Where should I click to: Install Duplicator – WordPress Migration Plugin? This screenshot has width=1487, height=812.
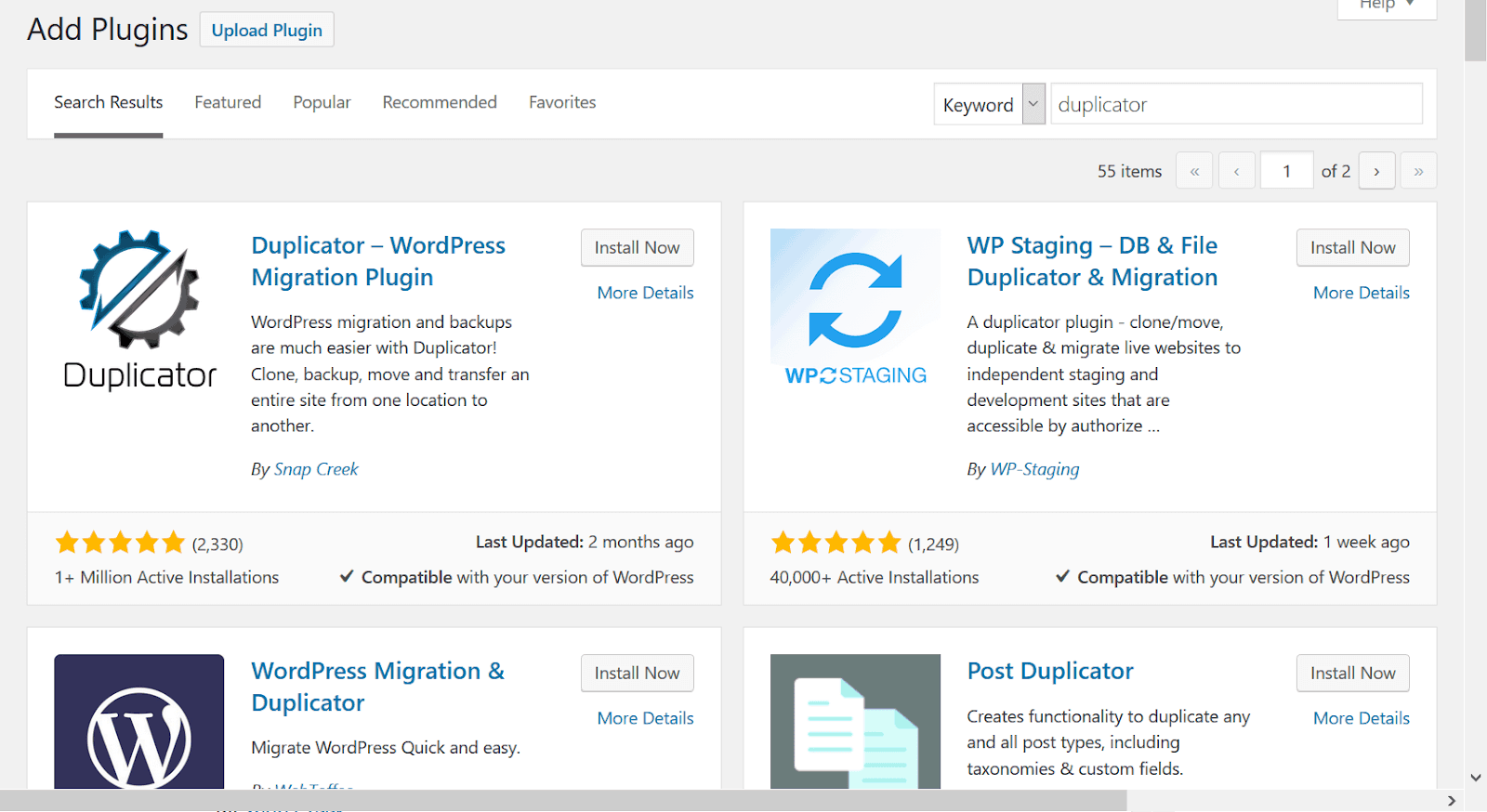[638, 247]
